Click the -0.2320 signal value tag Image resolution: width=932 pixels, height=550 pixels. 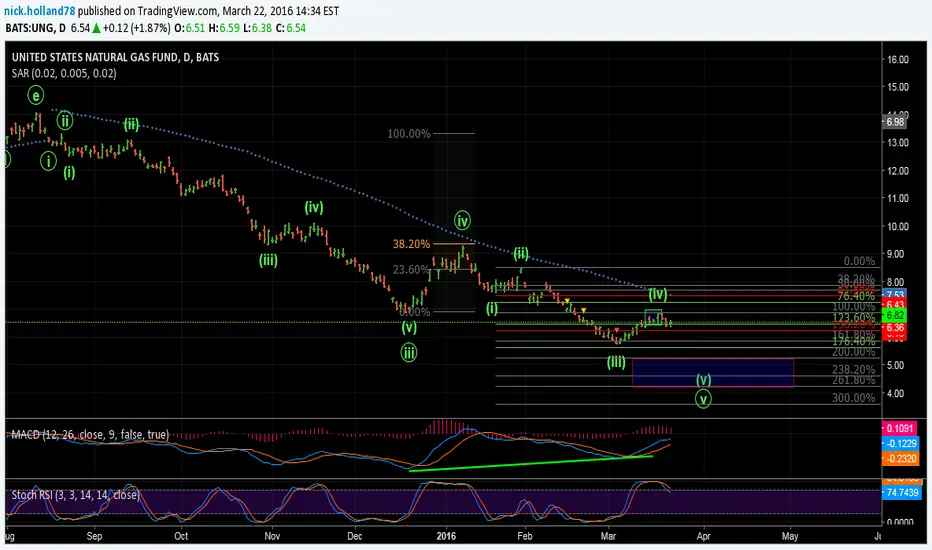tap(900, 458)
